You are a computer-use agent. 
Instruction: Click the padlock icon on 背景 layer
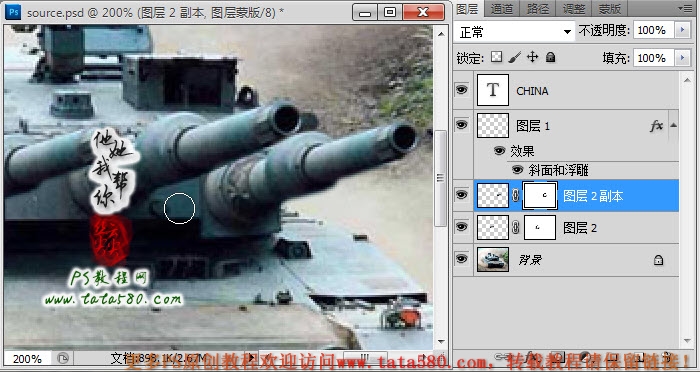(658, 260)
